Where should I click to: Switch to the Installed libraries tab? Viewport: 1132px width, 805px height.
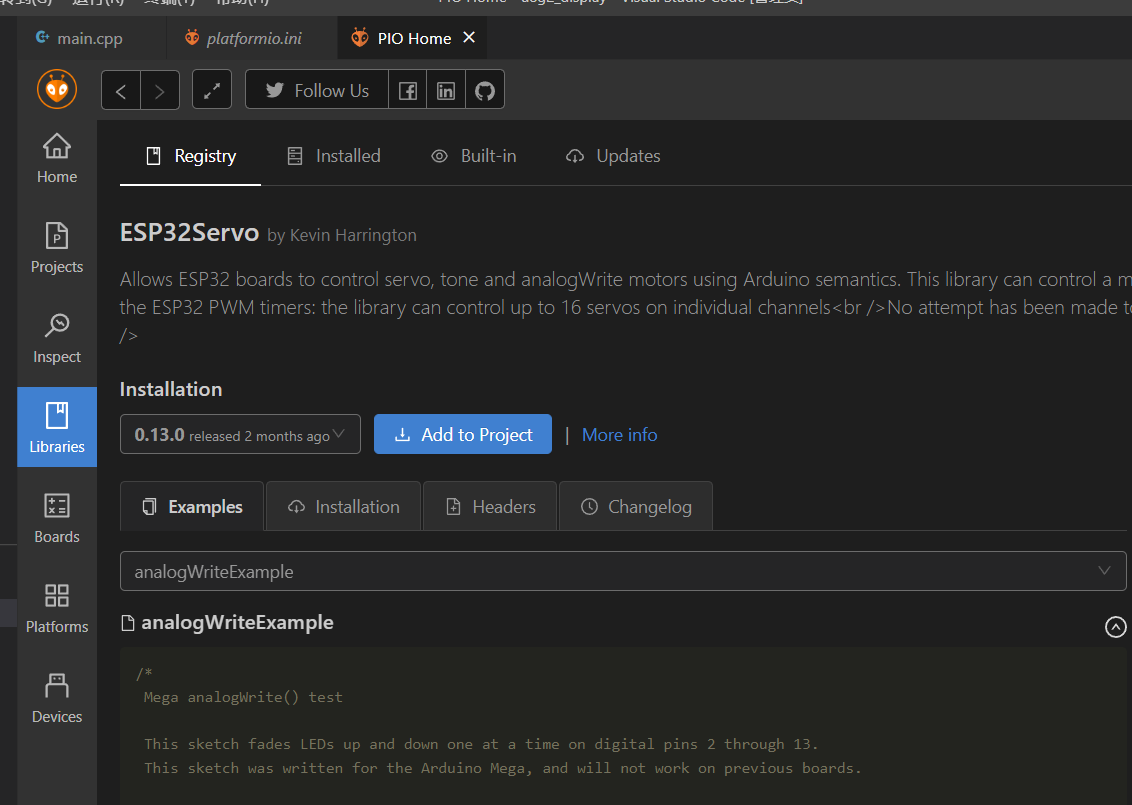coord(334,156)
